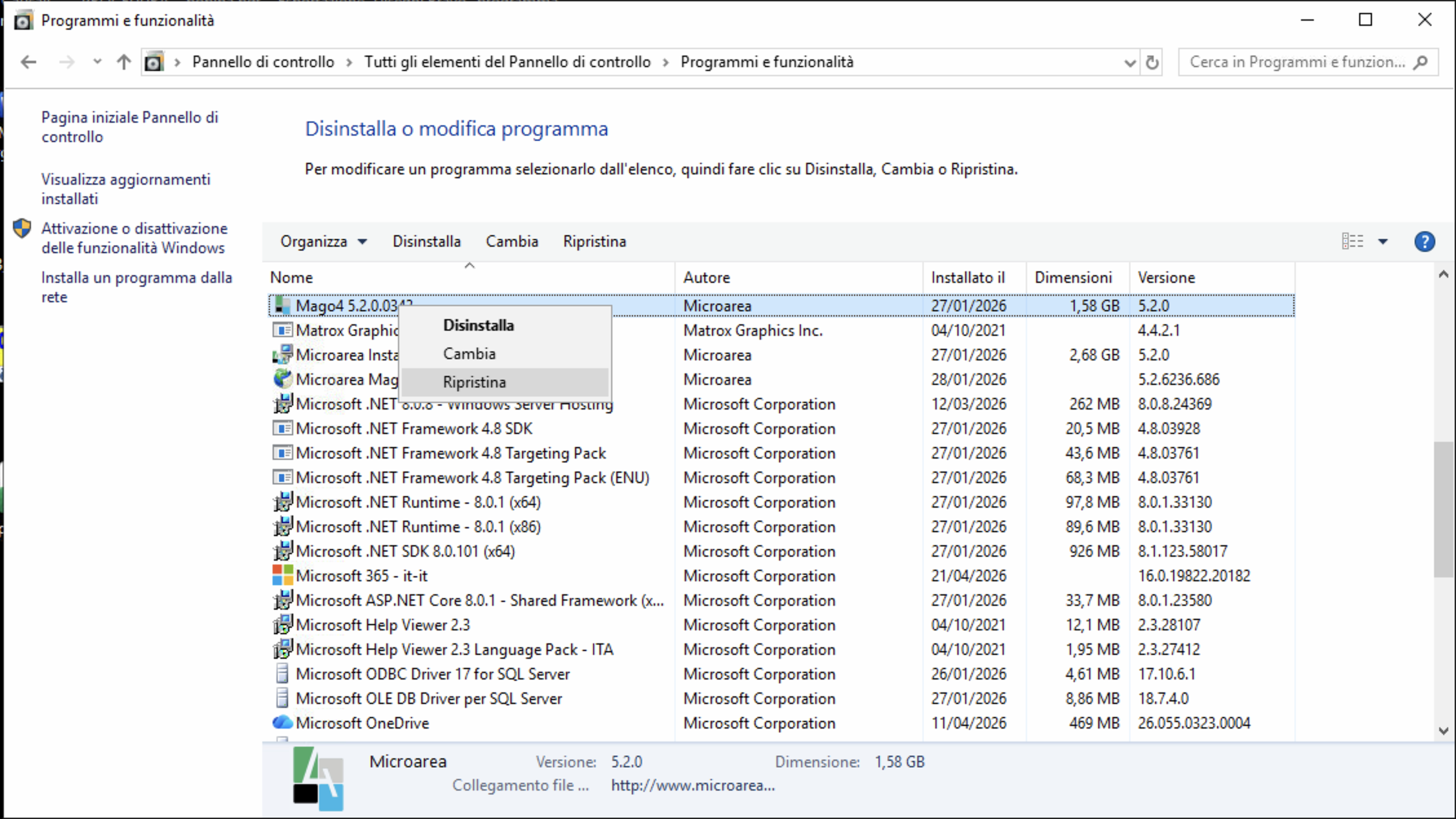
Task: Click the Help Viewer Language Pack ITA icon
Action: 282,649
